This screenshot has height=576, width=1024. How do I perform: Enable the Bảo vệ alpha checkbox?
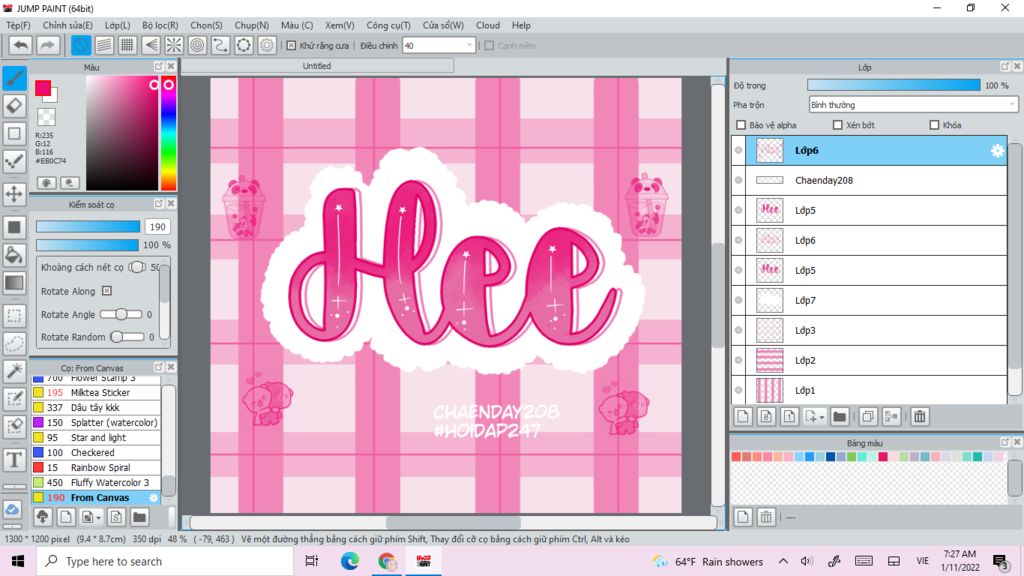point(741,125)
